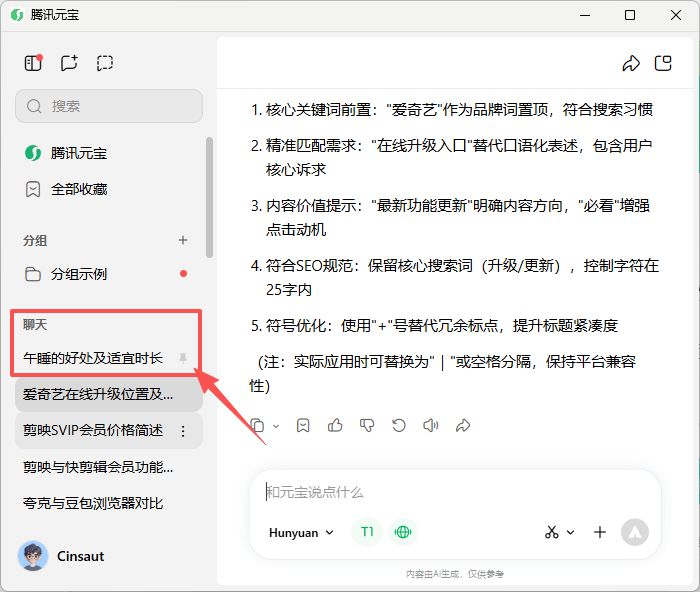The image size is (700, 592).
Task: Open the 分组示例 folder
Action: click(107, 274)
